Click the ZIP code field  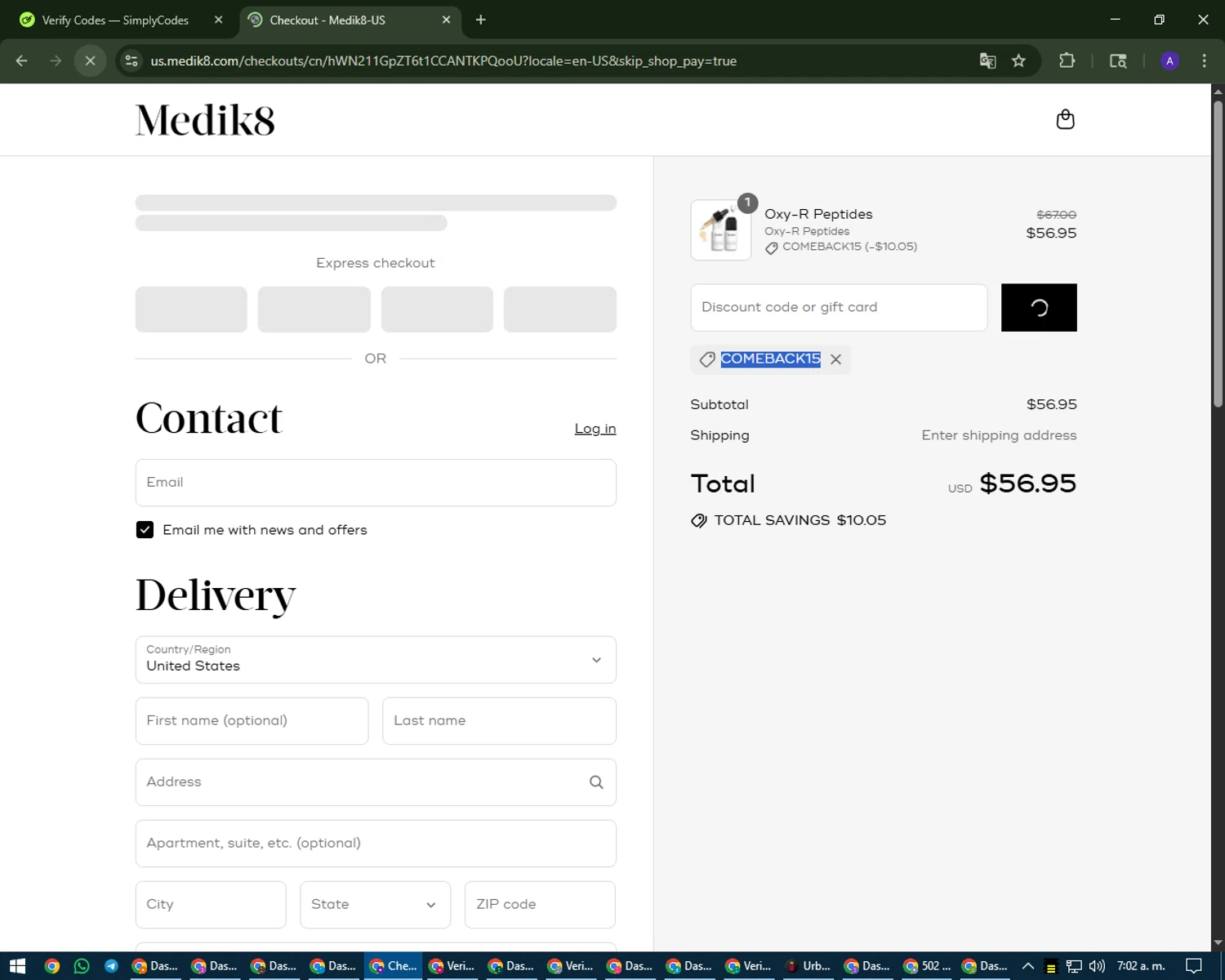540,905
